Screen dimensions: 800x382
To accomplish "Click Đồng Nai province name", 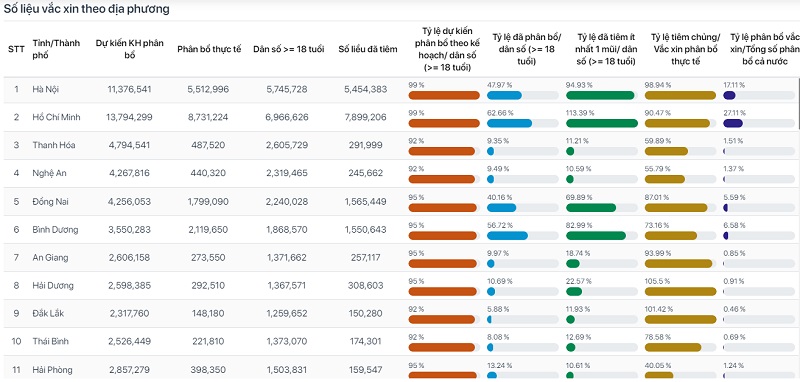I will click(50, 201).
